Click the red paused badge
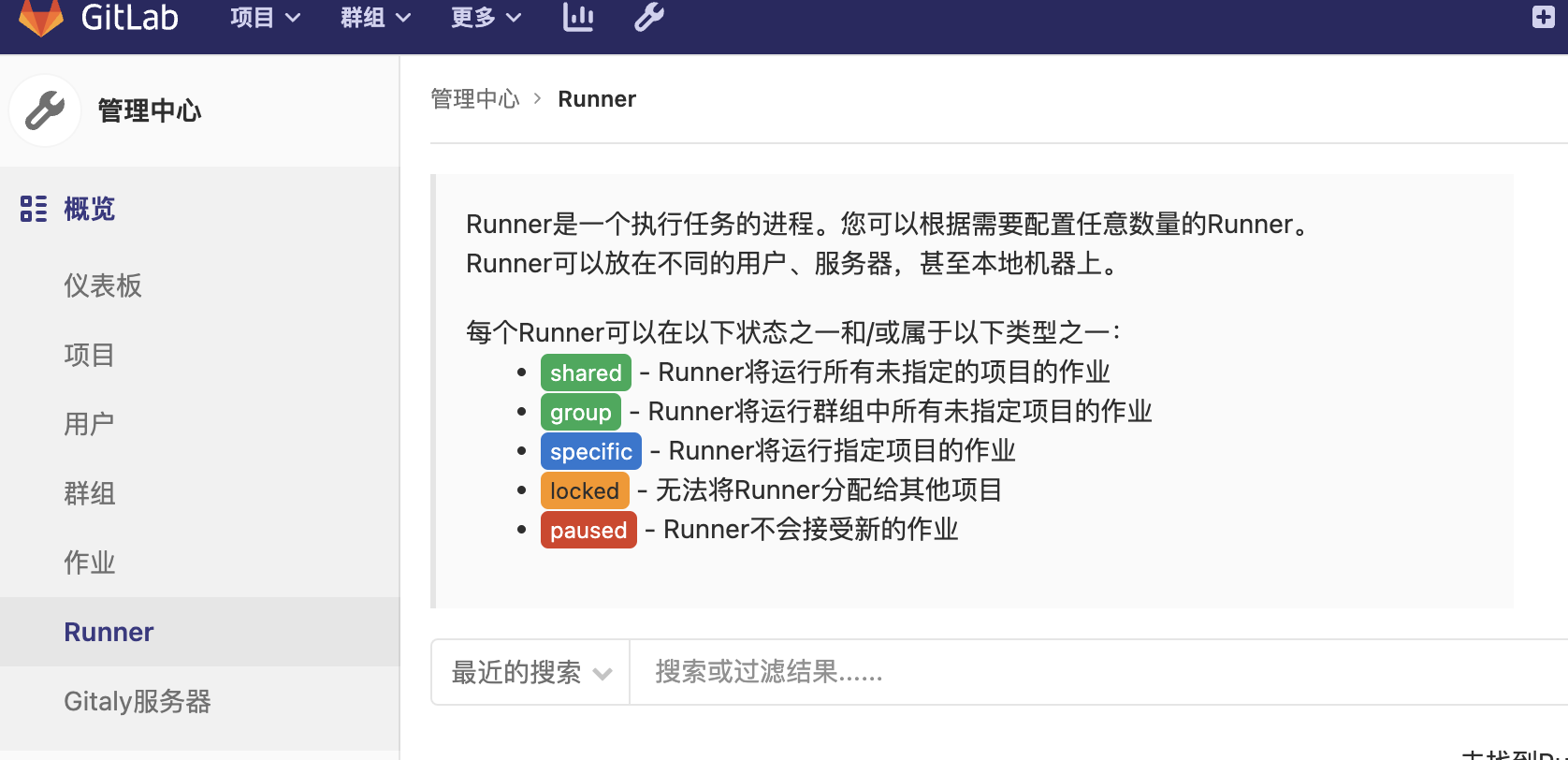 click(x=588, y=530)
